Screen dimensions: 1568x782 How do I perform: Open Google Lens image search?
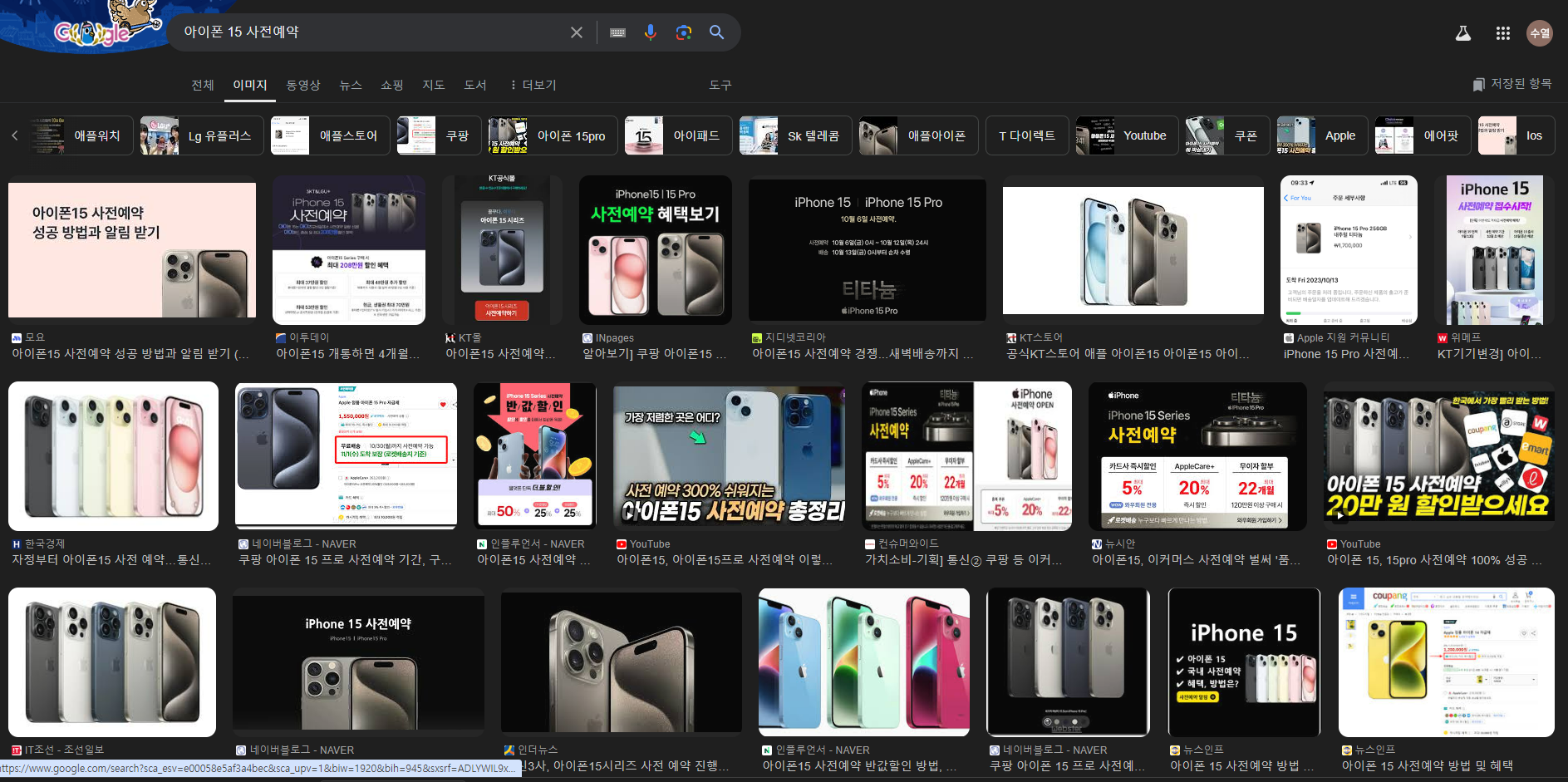684,32
